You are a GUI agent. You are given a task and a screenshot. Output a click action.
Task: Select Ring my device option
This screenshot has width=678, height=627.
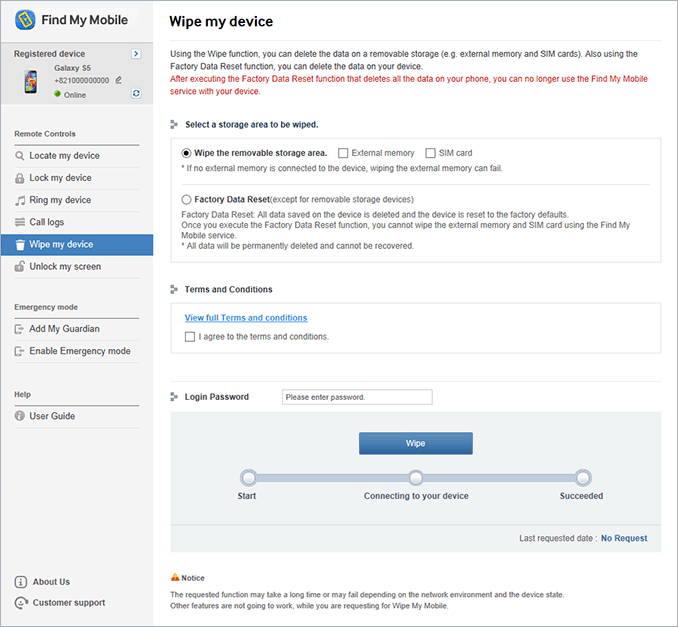[60, 200]
